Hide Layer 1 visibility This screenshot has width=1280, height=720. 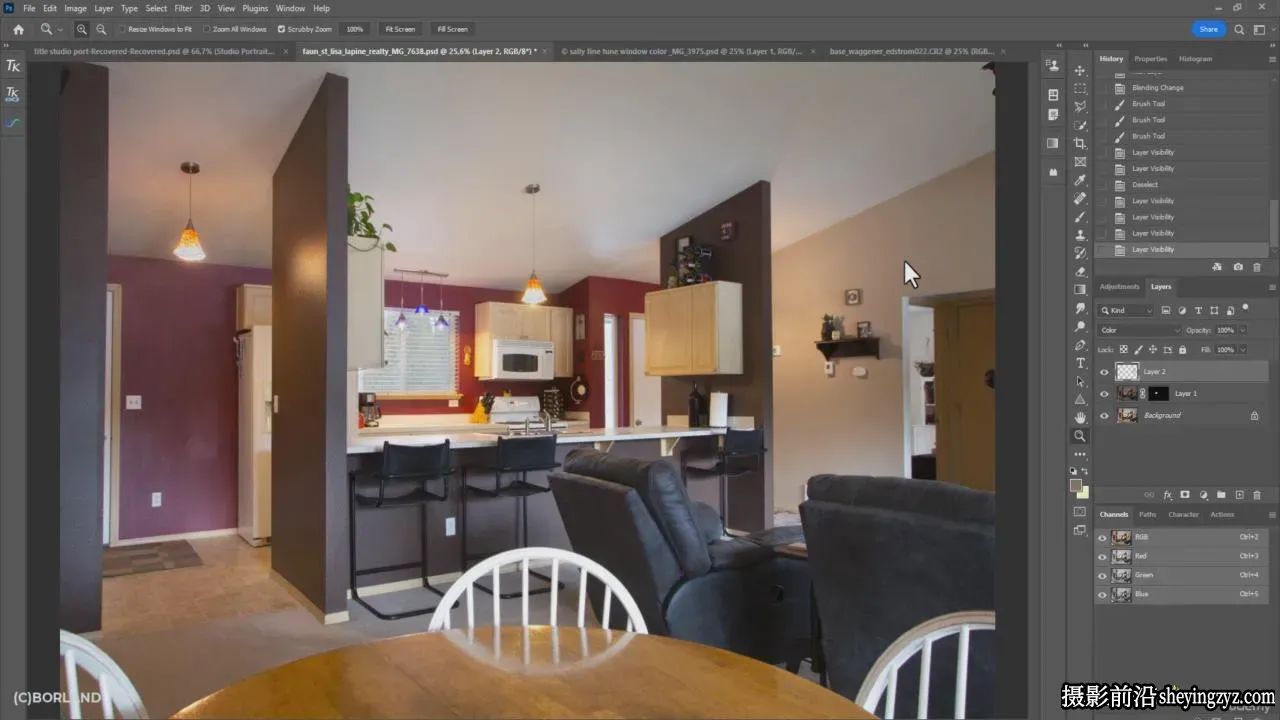[1104, 394]
